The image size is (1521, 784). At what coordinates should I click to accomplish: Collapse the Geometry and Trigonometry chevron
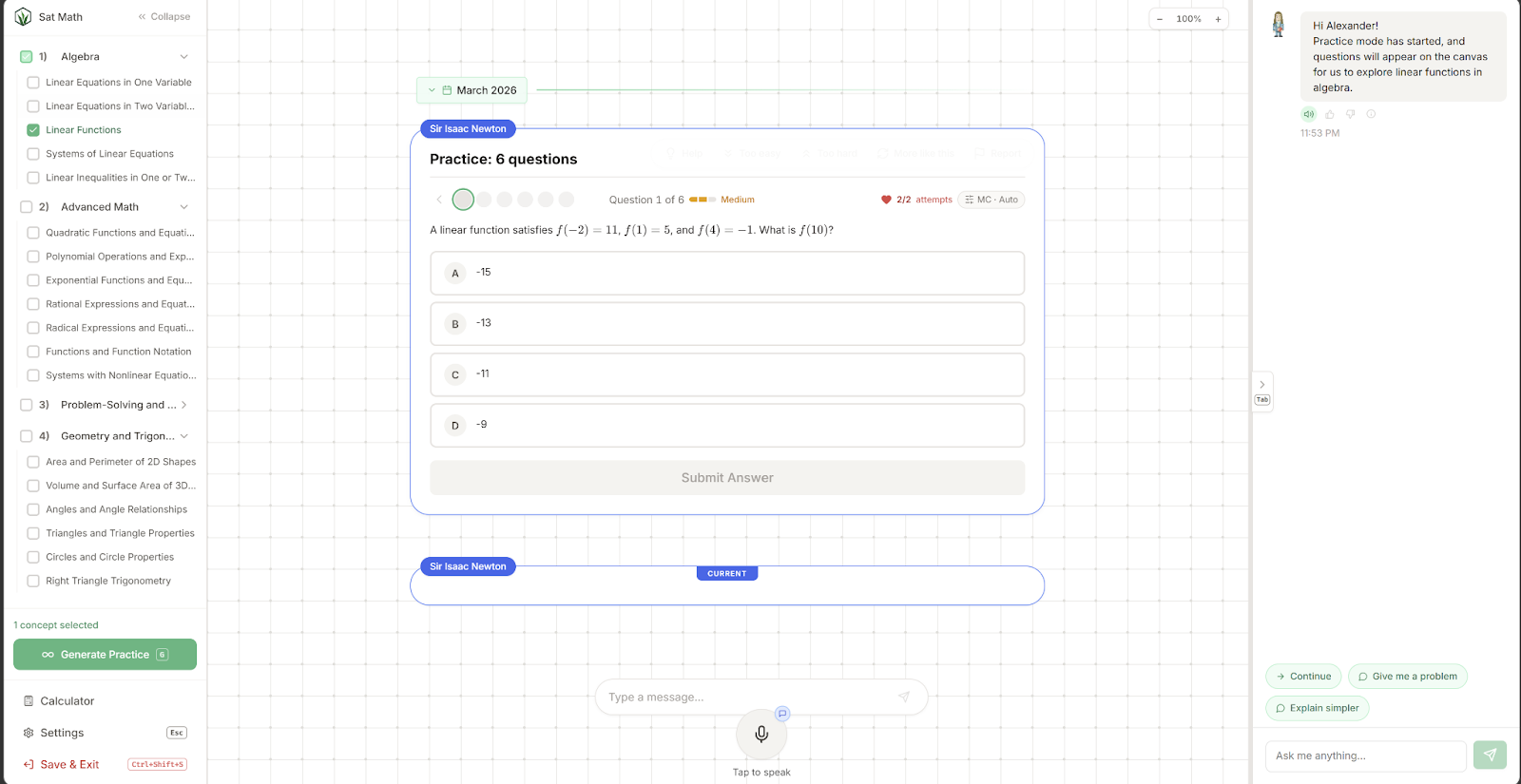click(x=184, y=436)
